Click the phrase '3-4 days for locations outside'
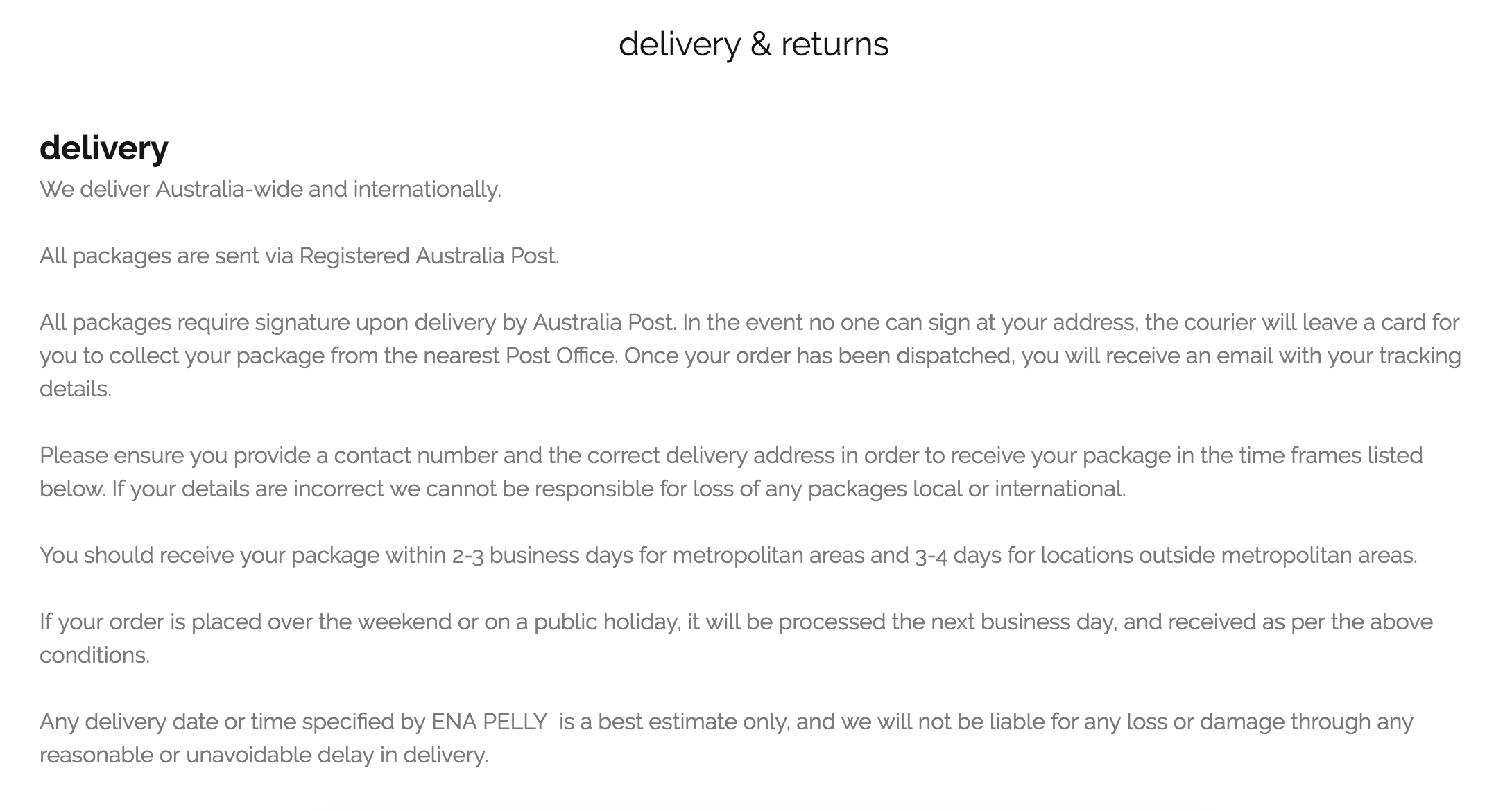Screen dimensions: 1512x811 pyautogui.click(x=1065, y=555)
